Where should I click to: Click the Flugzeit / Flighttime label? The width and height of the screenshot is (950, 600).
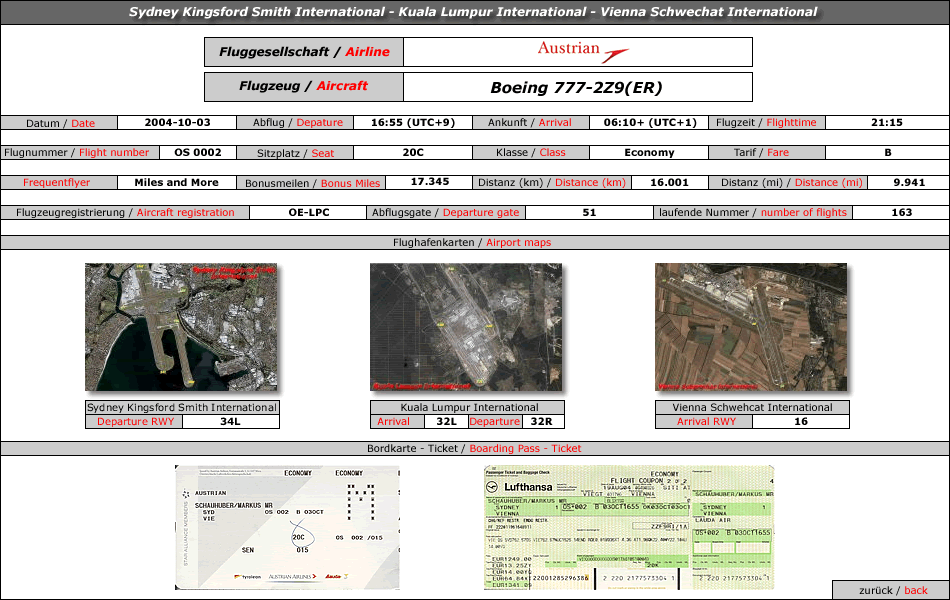(x=766, y=122)
